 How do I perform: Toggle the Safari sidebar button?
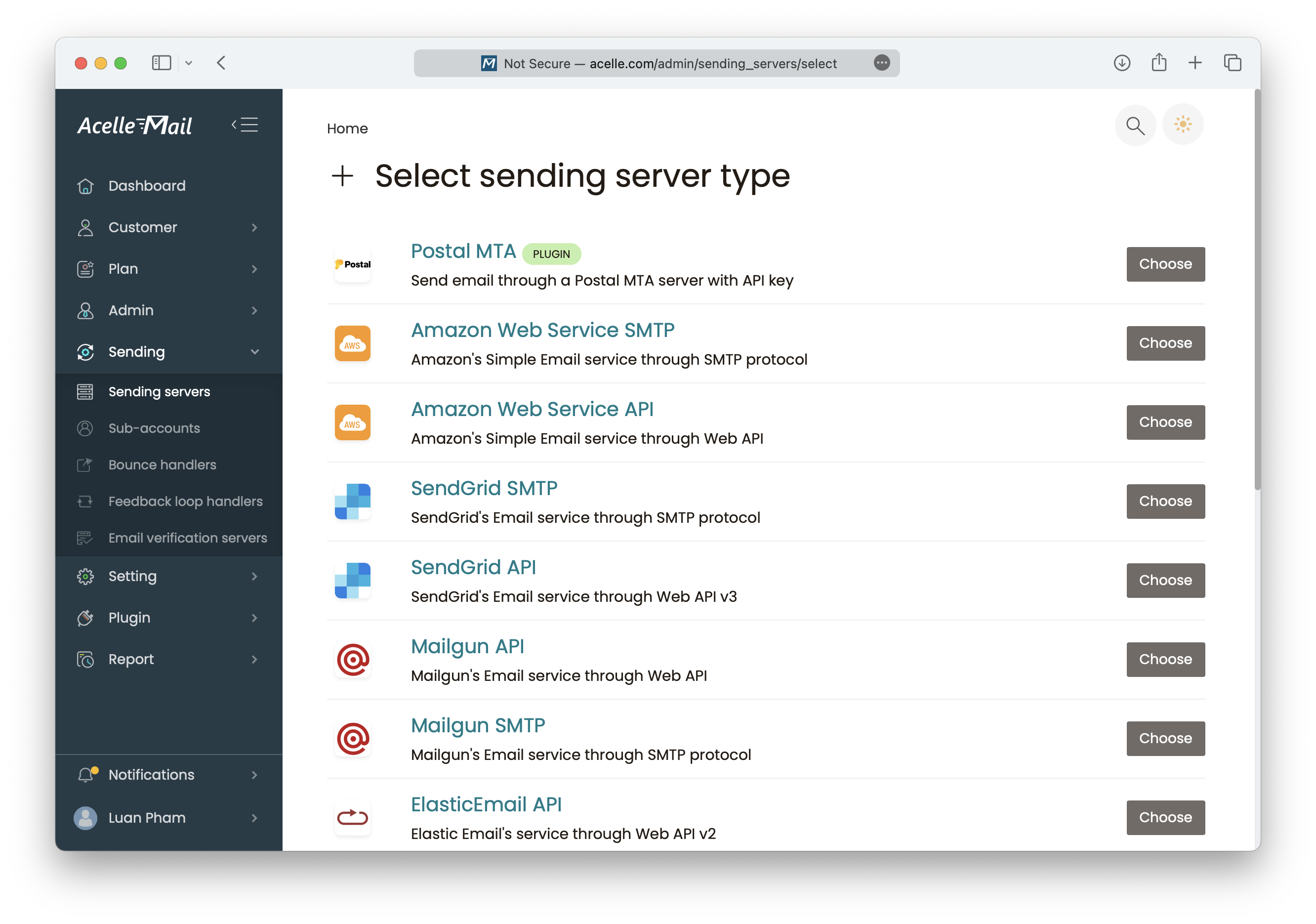162,63
